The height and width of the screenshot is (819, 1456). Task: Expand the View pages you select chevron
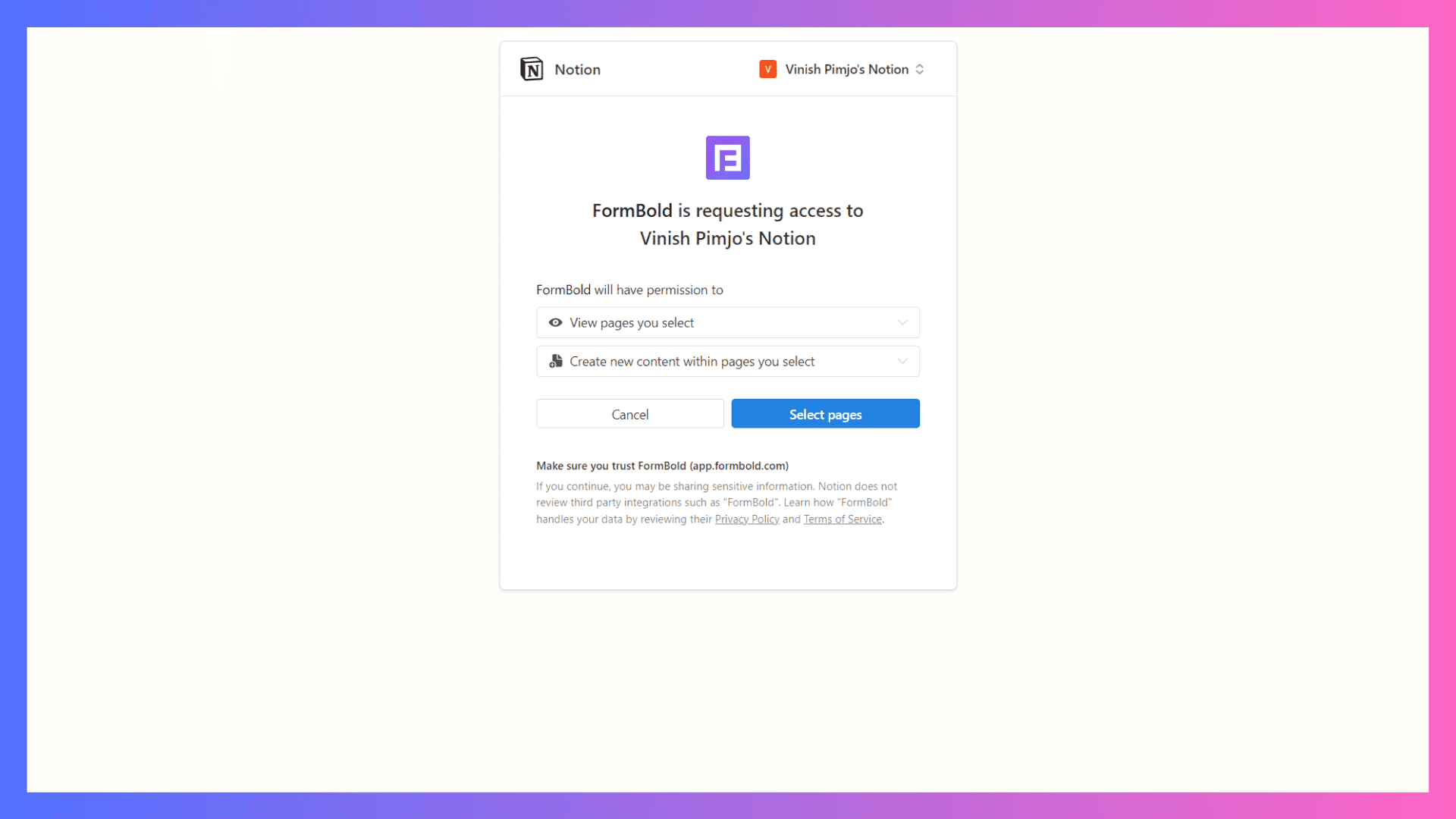point(902,322)
